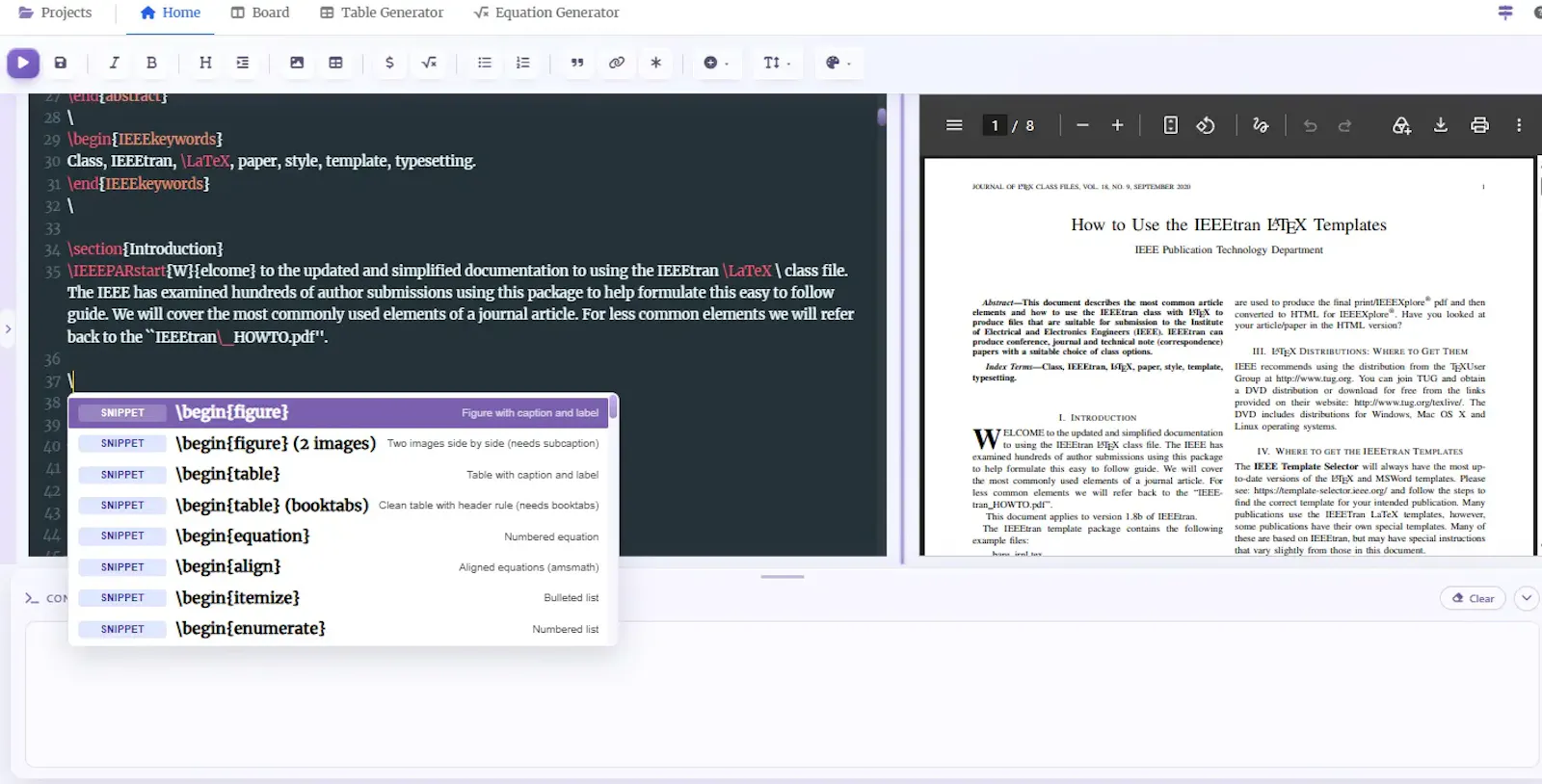Insert a square root equation

(x=429, y=63)
